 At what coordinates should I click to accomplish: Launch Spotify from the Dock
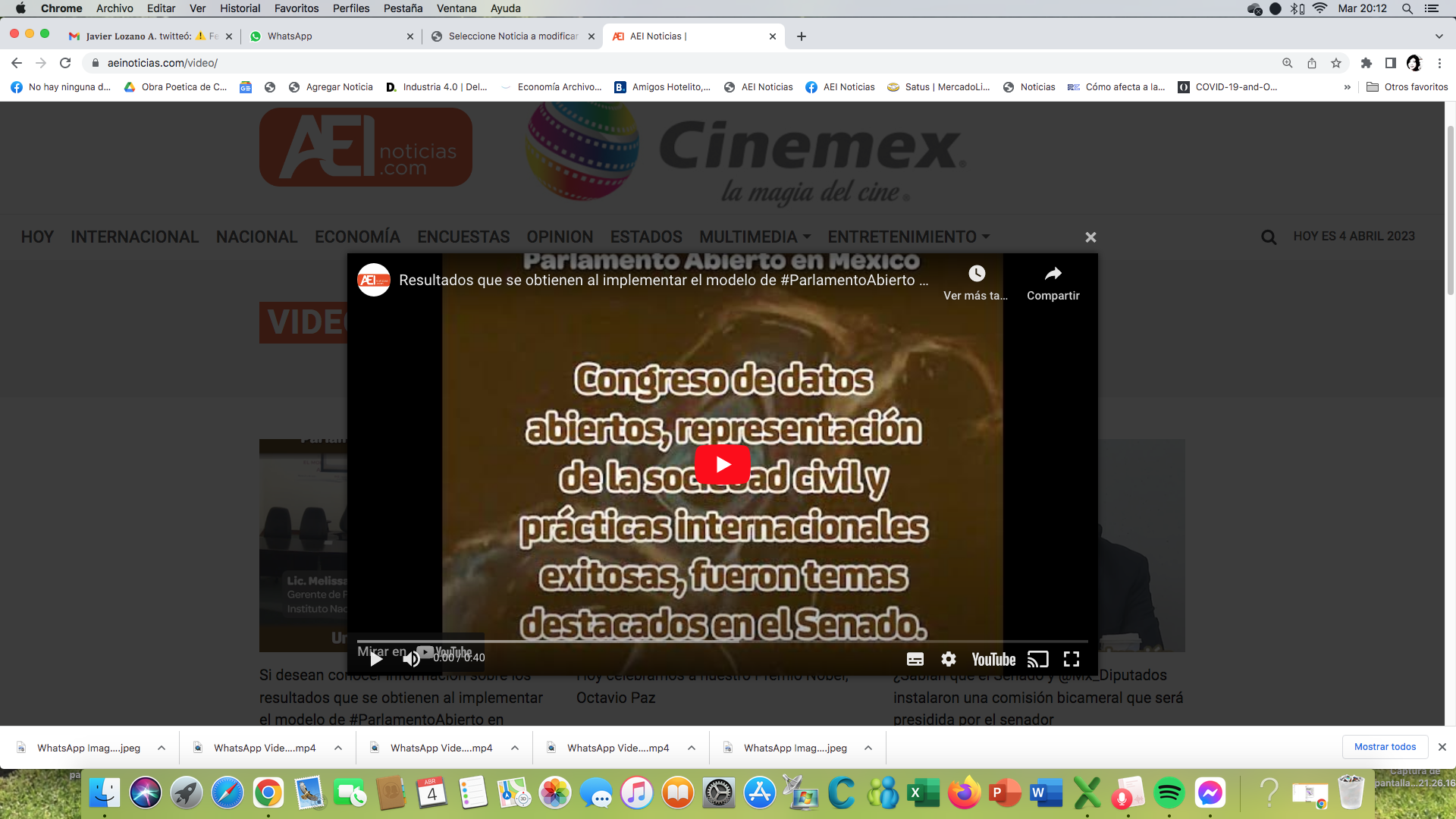[1169, 793]
